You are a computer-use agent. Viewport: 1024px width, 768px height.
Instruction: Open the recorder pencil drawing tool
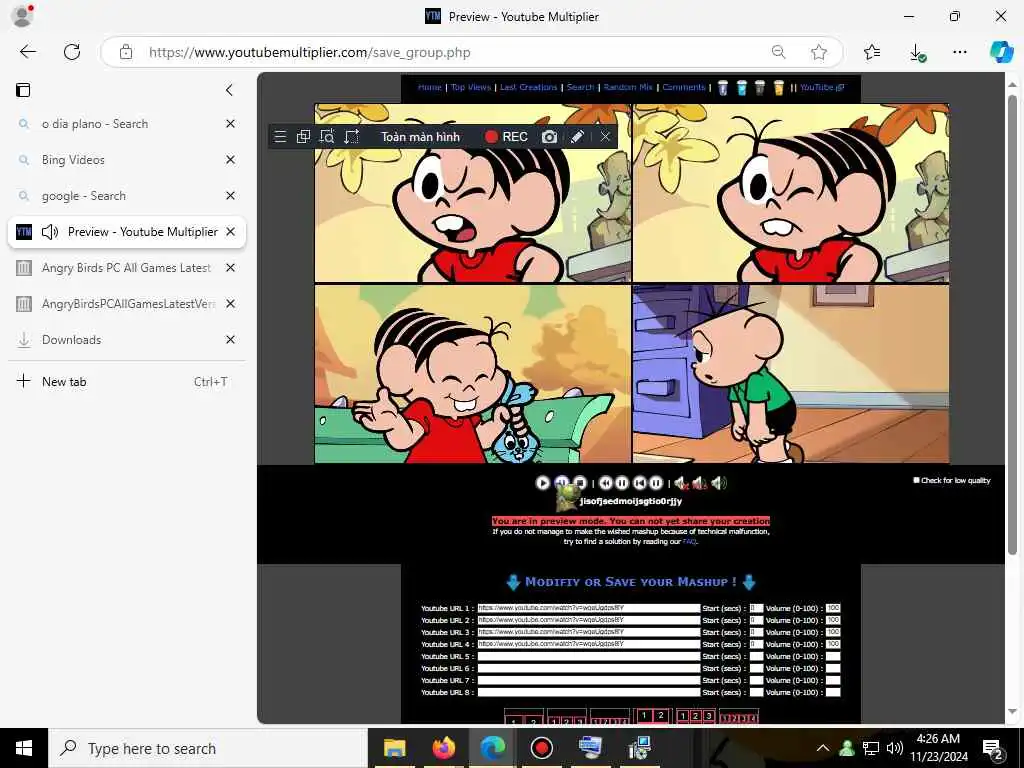(x=577, y=136)
